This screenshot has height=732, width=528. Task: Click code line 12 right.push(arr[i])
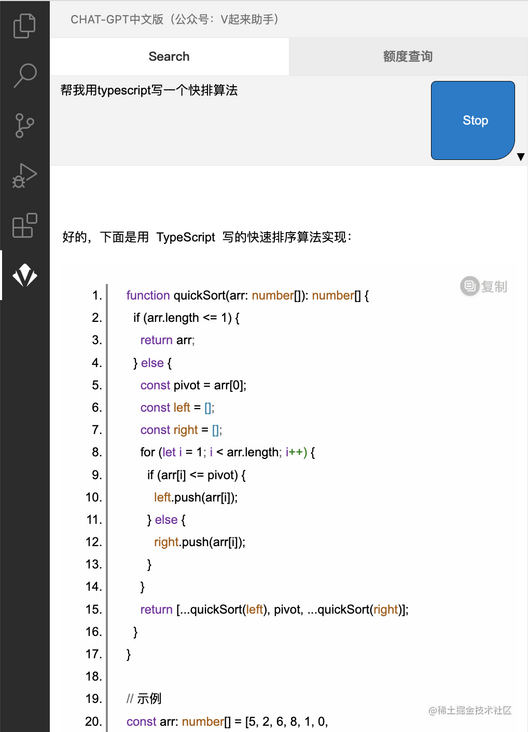click(x=199, y=542)
